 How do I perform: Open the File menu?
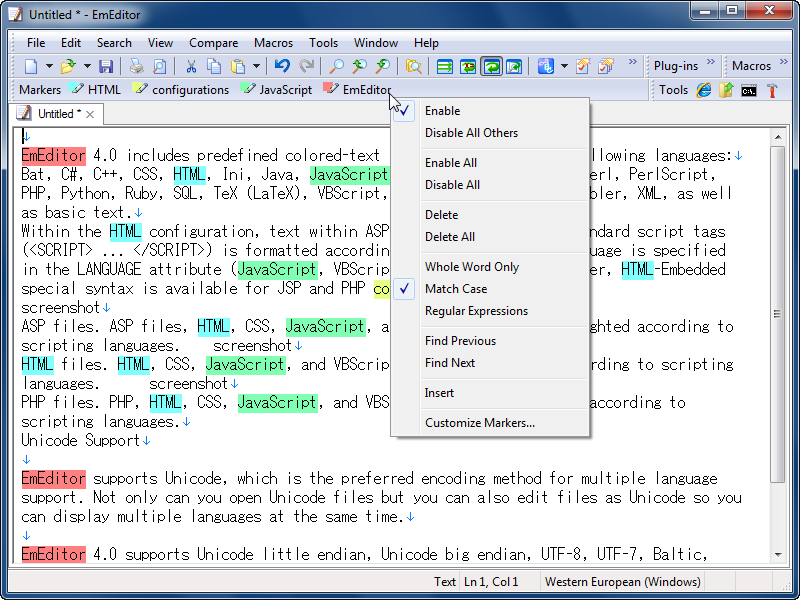[x=36, y=43]
